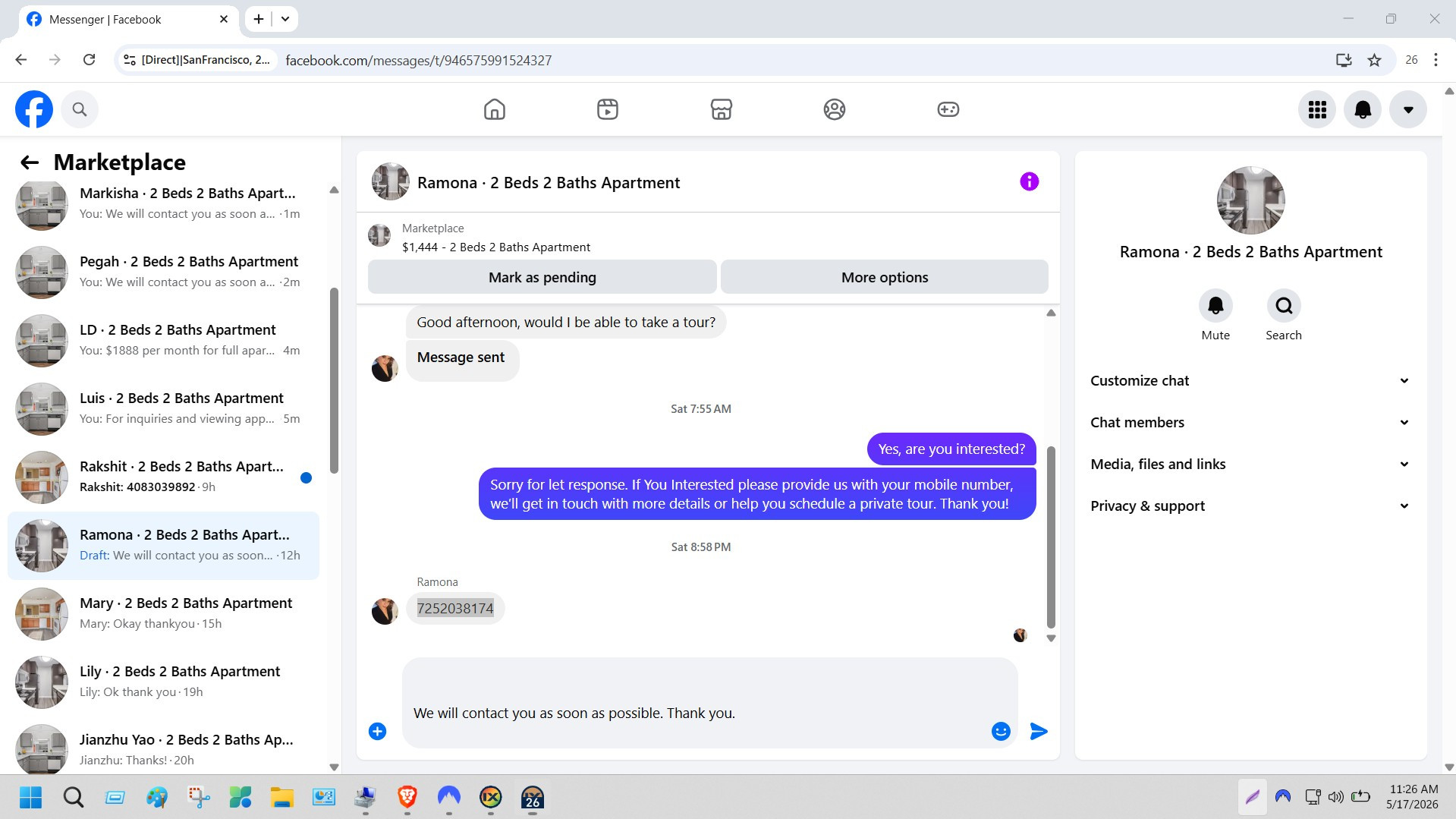The height and width of the screenshot is (819, 1456).
Task: Click the address bar URL
Action: (x=419, y=60)
